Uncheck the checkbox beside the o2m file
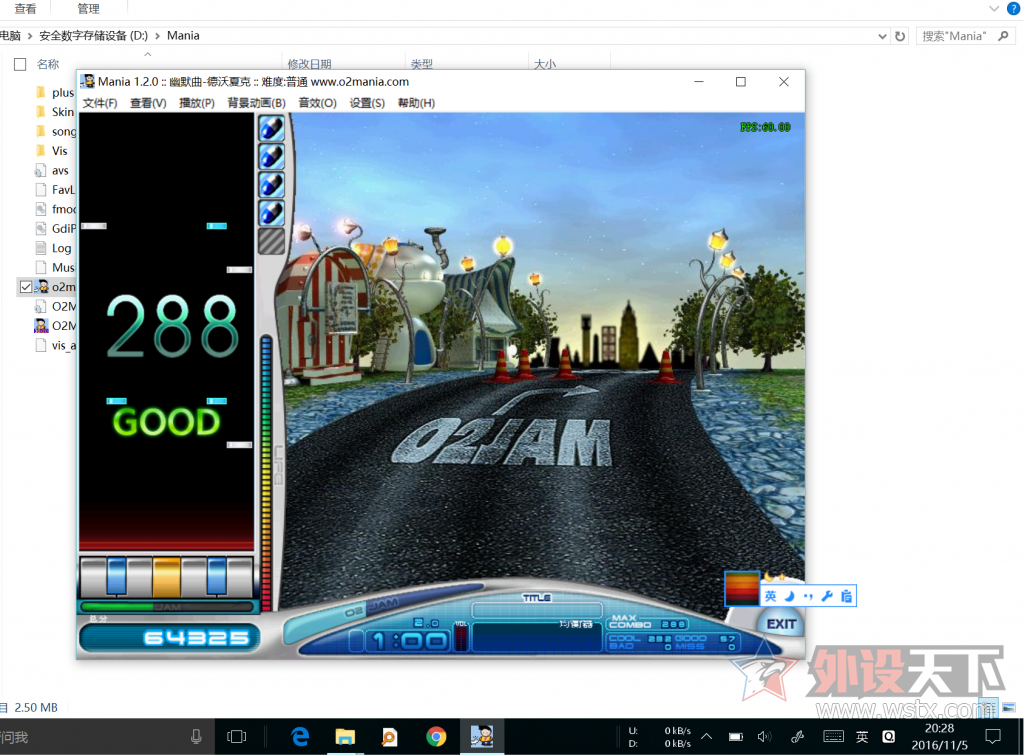 [25, 287]
